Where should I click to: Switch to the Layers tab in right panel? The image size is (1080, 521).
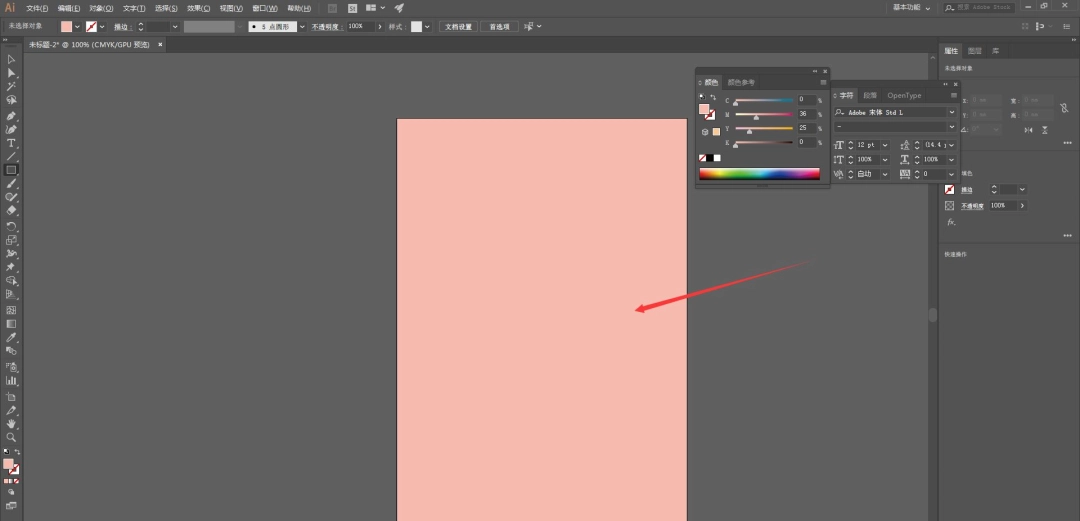click(x=975, y=51)
